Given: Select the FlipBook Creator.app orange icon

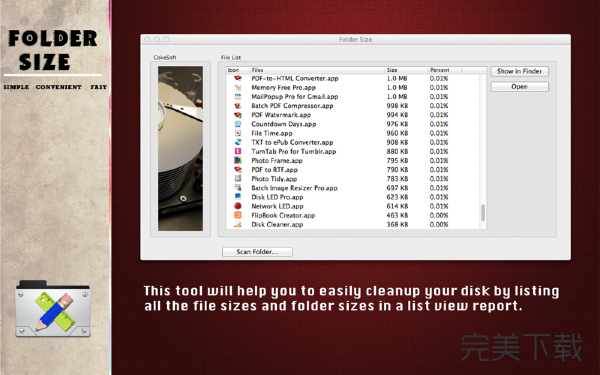Looking at the screenshot, I should tap(238, 215).
